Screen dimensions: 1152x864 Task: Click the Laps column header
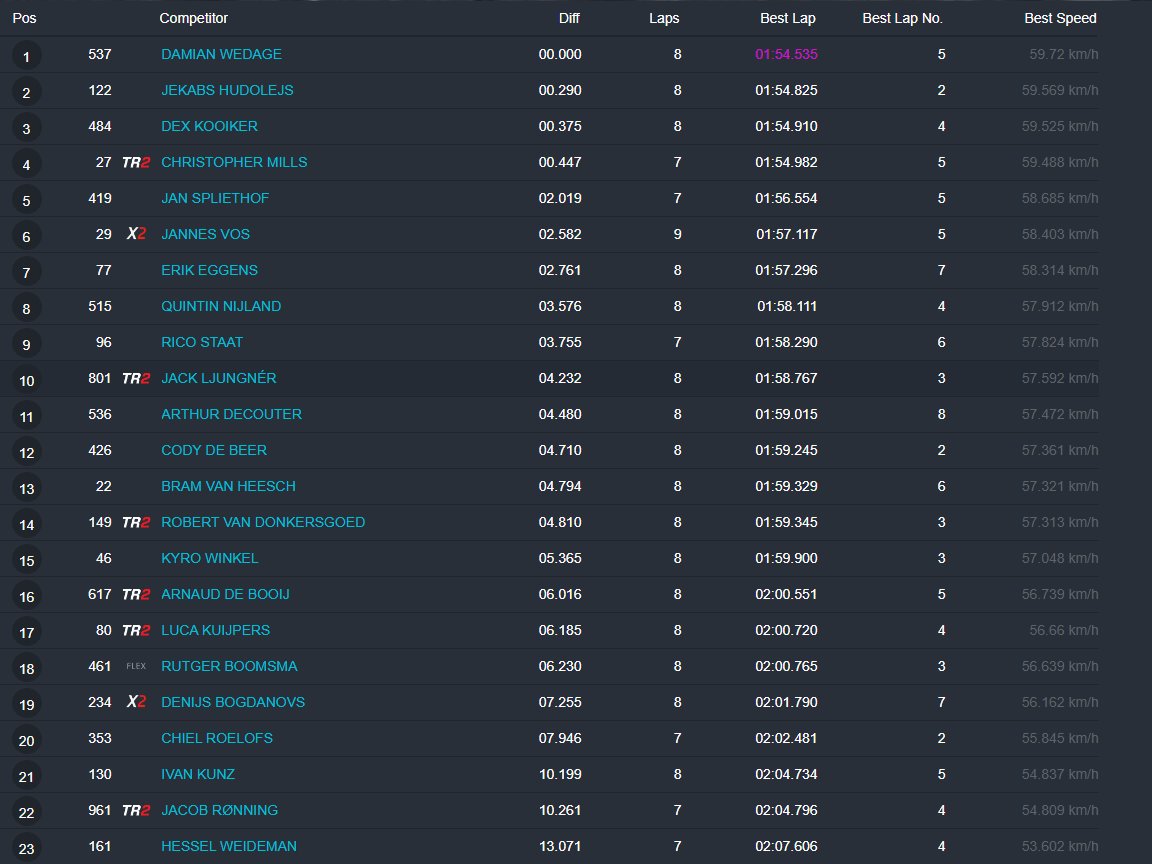664,18
